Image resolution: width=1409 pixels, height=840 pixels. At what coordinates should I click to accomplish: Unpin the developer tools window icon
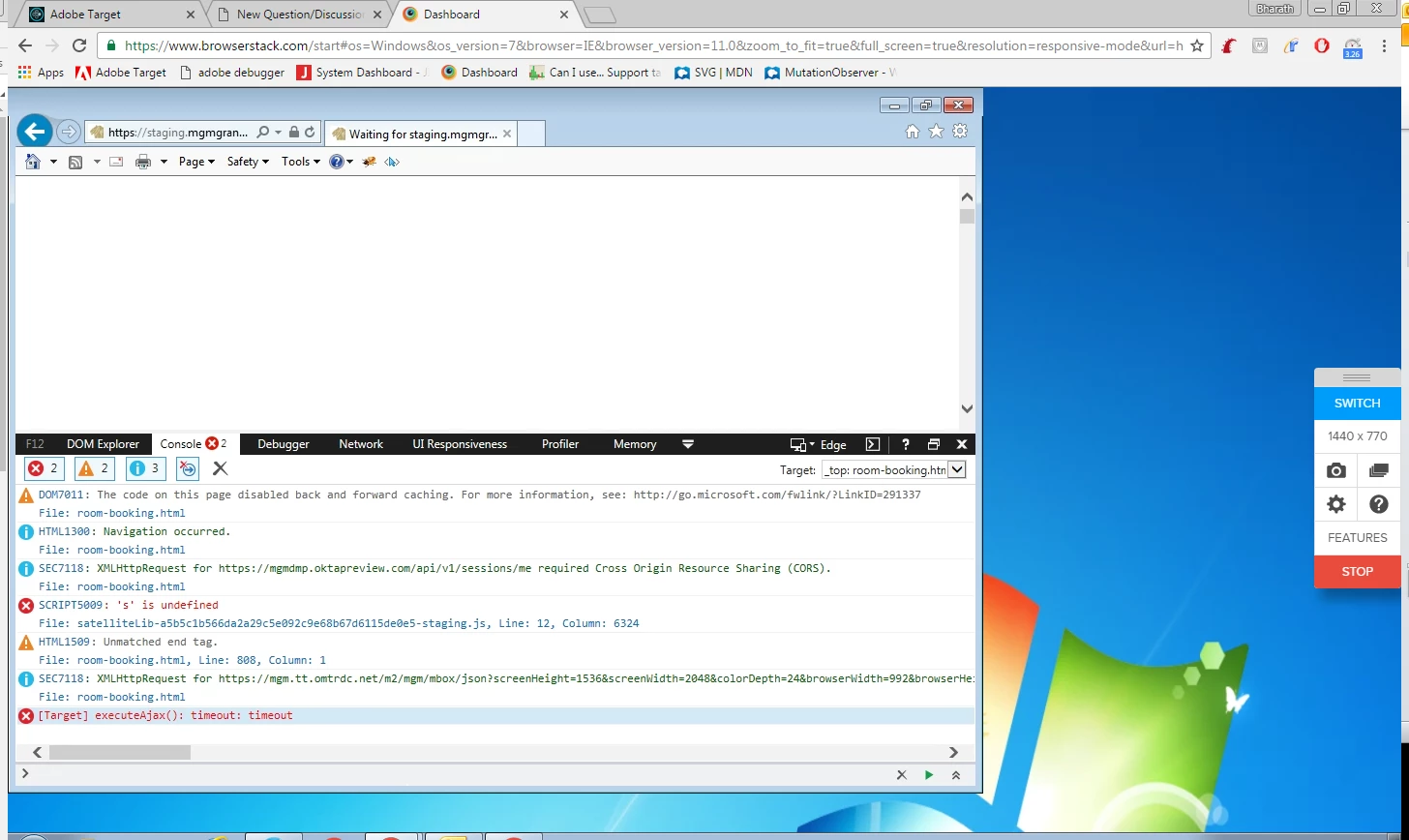[934, 444]
